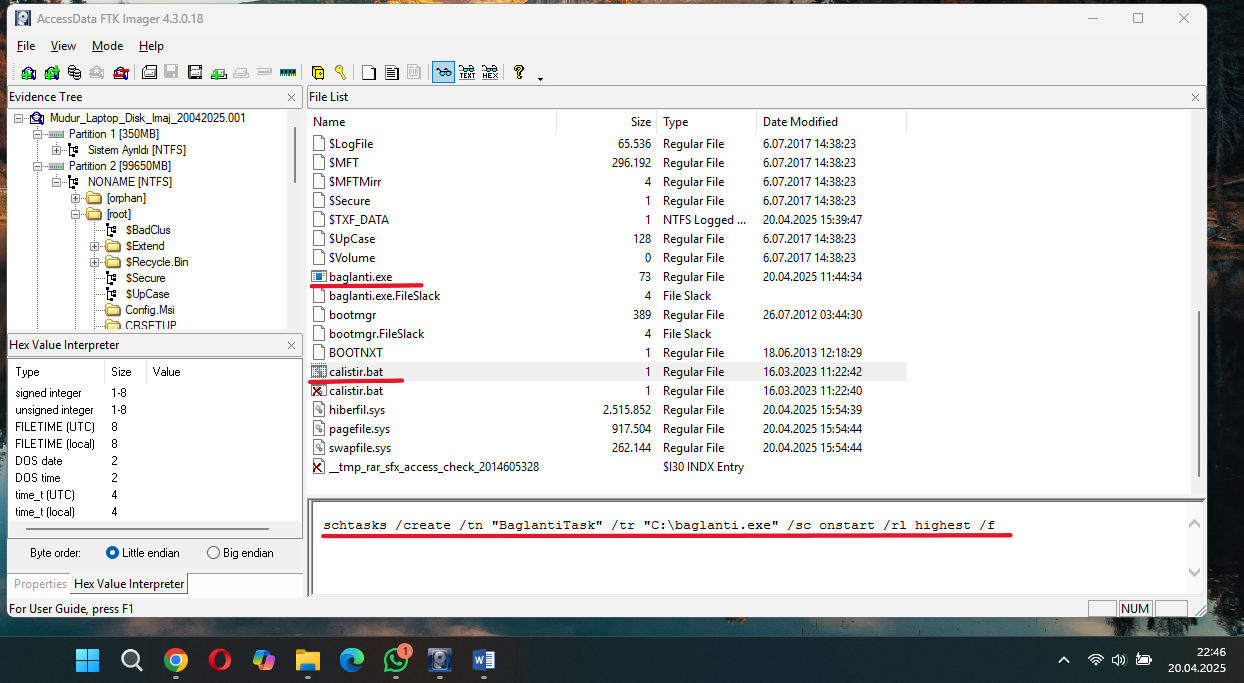Click Export Logical Image (AD1) floppy icon
Viewport: 1244px width, 683px height.
(194, 72)
